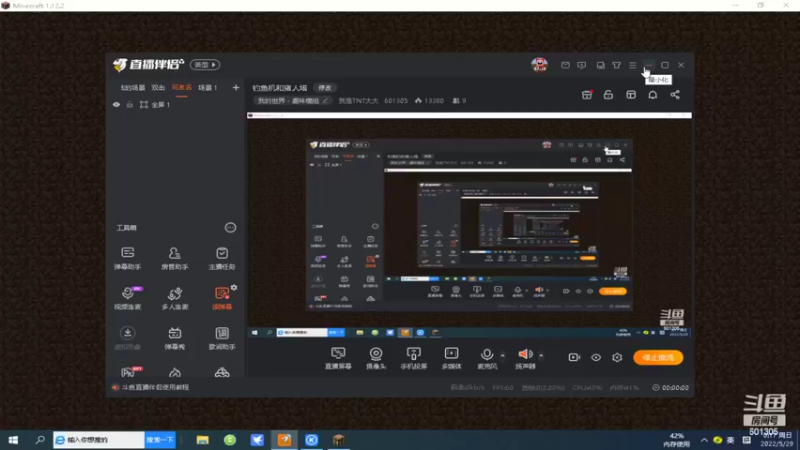Click the viewer count 9
This screenshot has height=450, width=800.
(x=459, y=101)
